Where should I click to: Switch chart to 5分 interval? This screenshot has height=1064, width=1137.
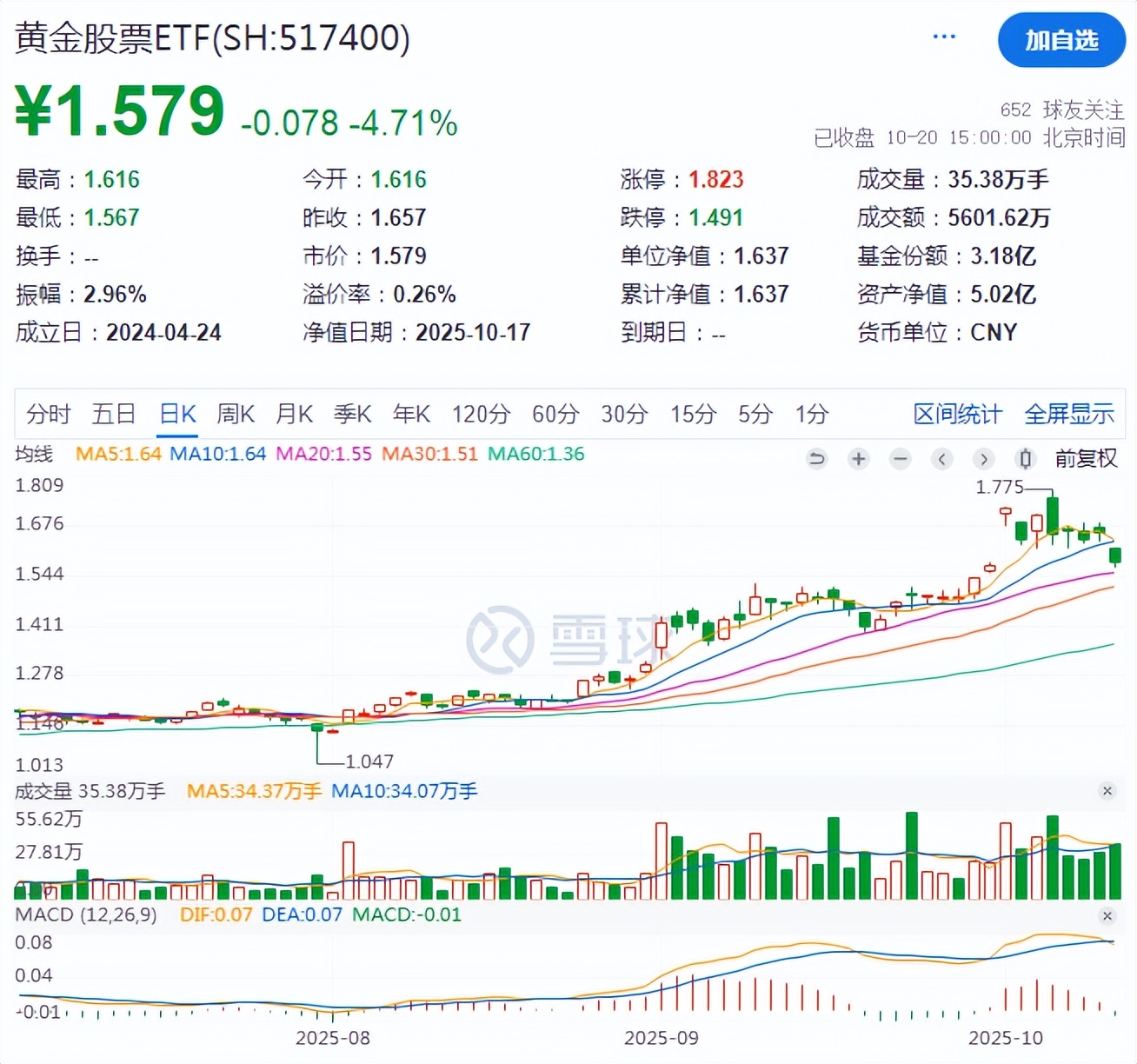(755, 414)
